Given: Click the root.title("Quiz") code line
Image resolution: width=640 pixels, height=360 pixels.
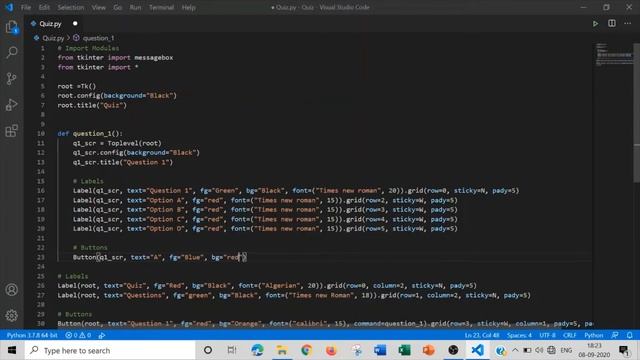Looking at the screenshot, I should tap(92, 105).
